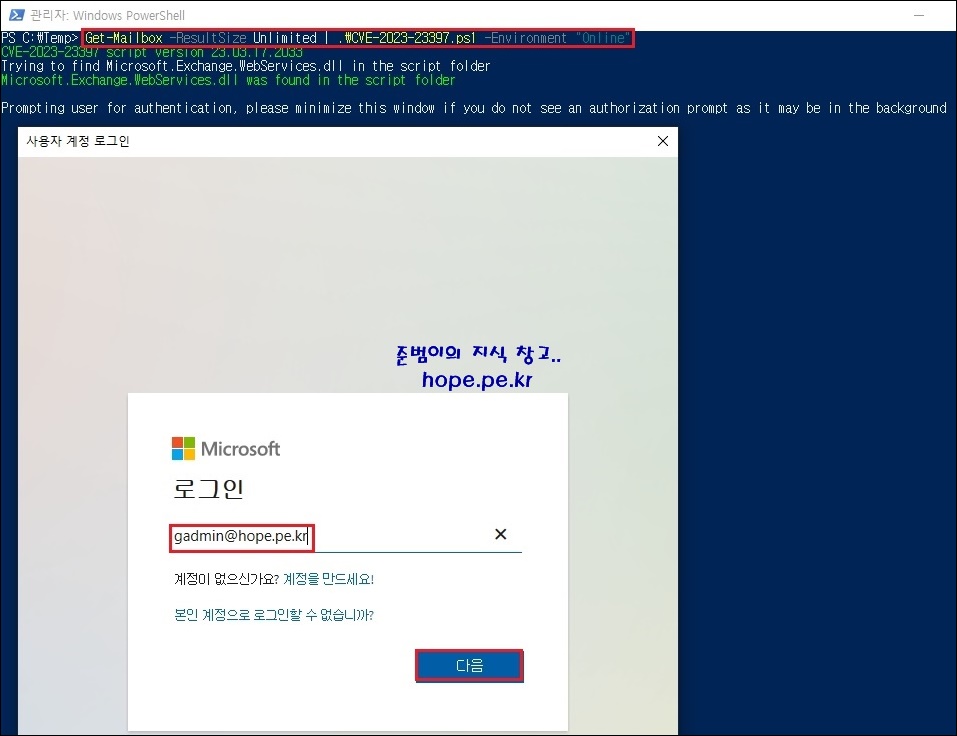957x736 pixels.
Task: Click 'Trying to find Microsoft.Exchange.WebServices.dll' output line
Action: (x=245, y=66)
